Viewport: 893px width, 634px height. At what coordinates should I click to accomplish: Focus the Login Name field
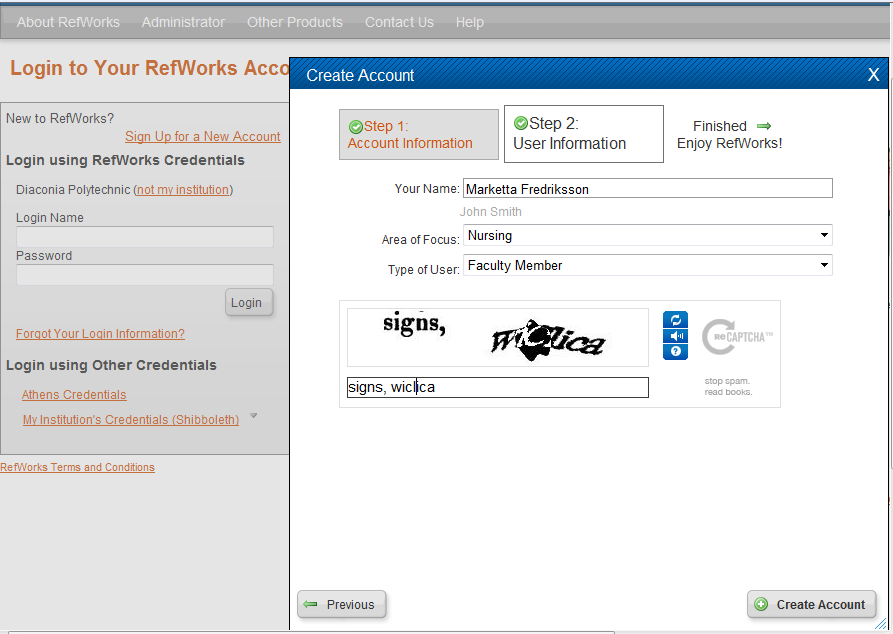point(145,237)
